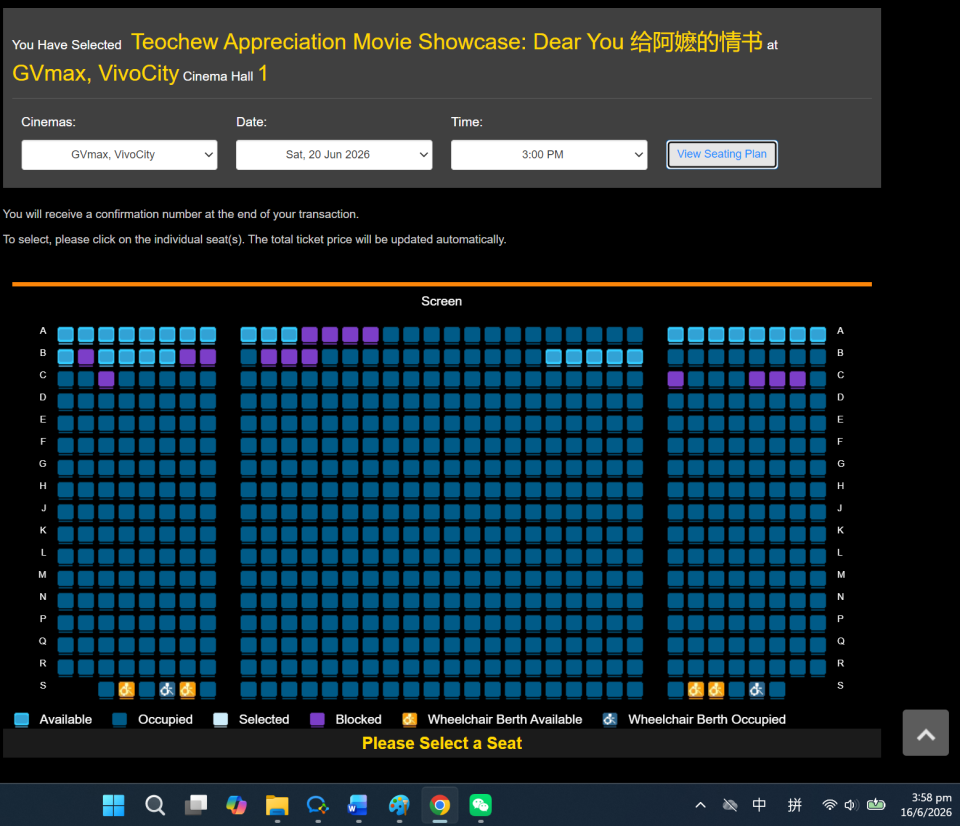Click the first blocked purple seat in row A center

pos(310,334)
